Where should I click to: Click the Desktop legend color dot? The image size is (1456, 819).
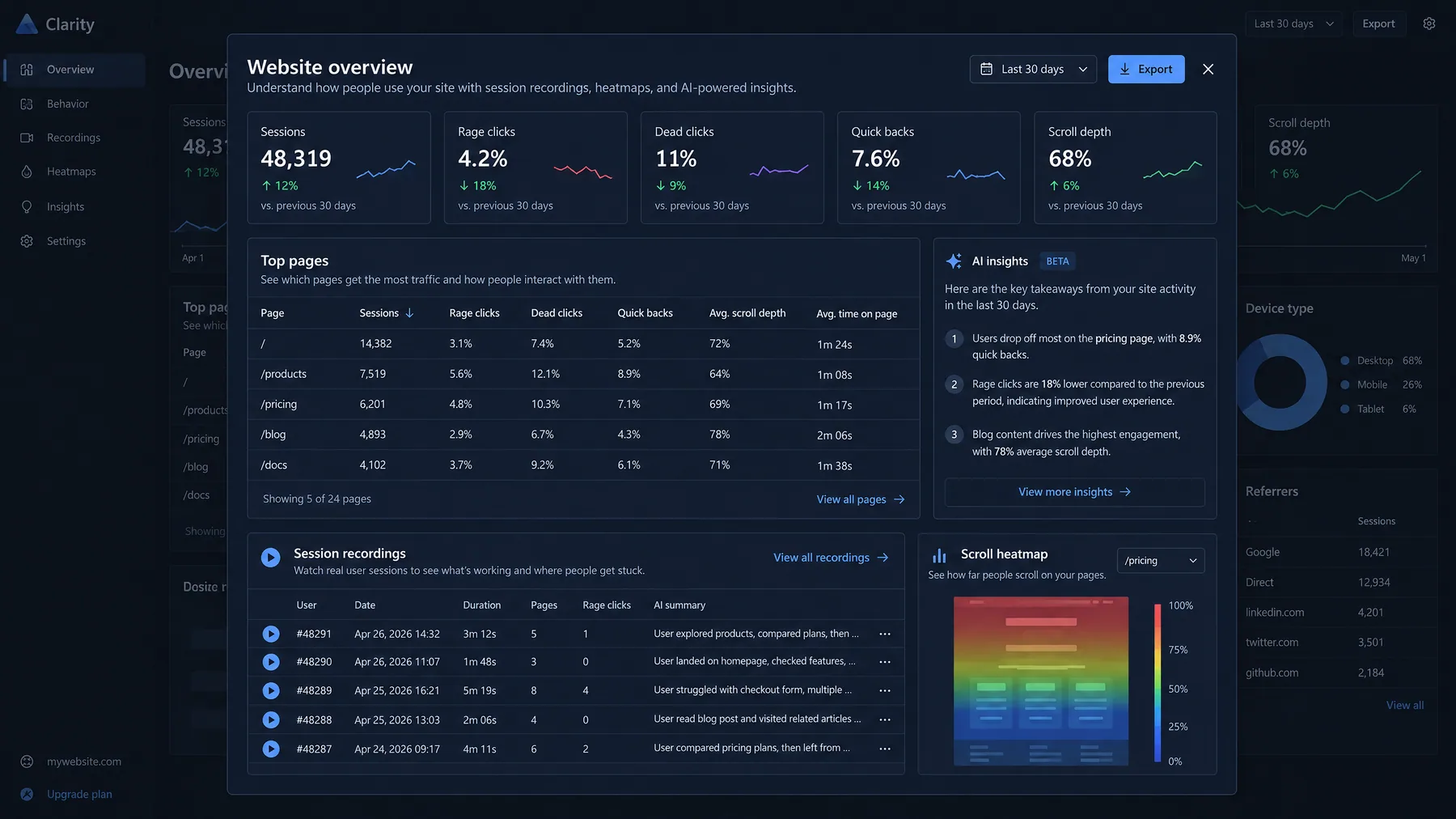1345,361
